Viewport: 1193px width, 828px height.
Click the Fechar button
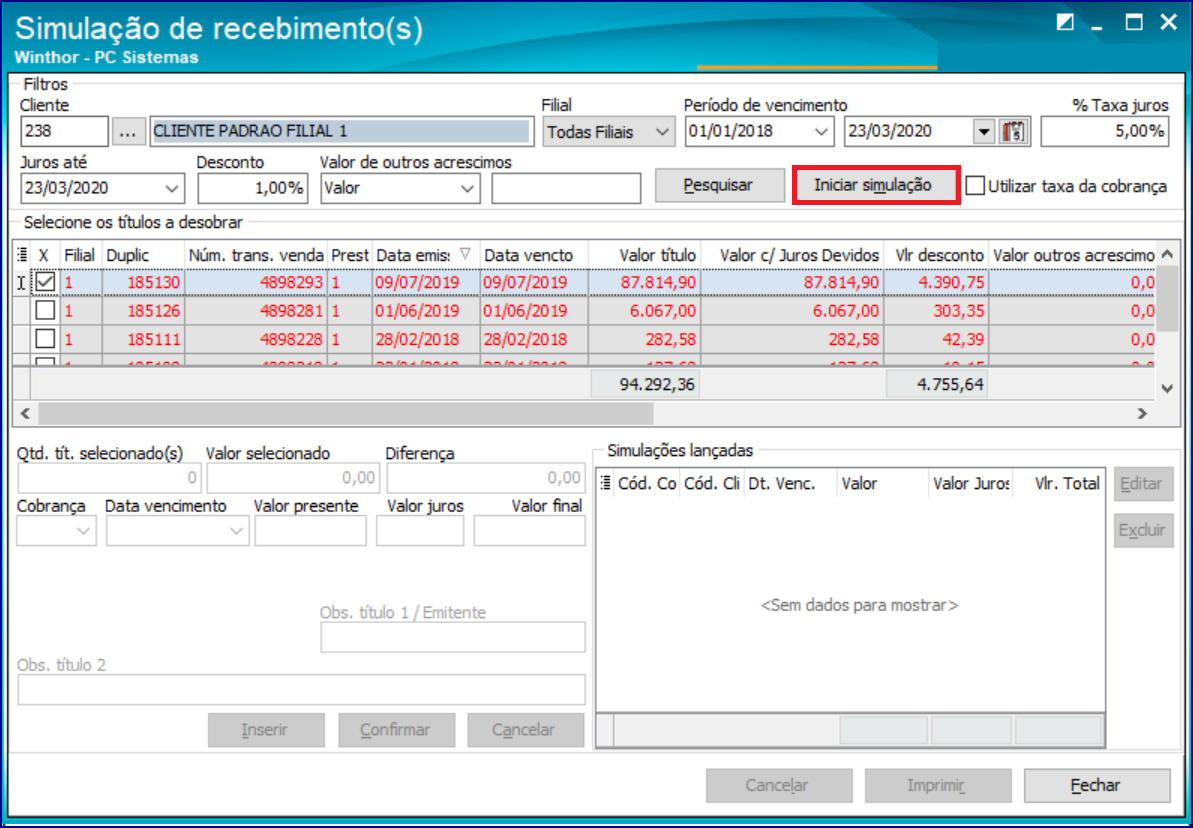[1096, 785]
